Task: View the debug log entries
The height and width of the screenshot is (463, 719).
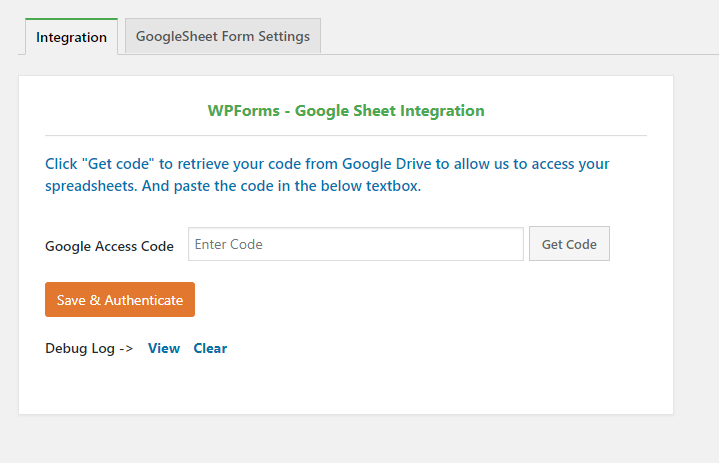Action: 164,348
